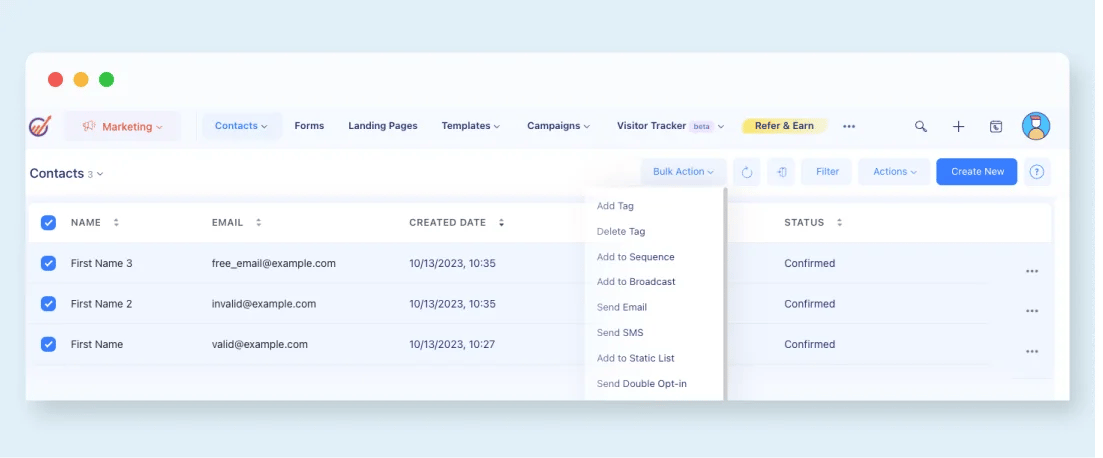Open the Actions dropdown
This screenshot has width=1103, height=458.
pos(894,172)
